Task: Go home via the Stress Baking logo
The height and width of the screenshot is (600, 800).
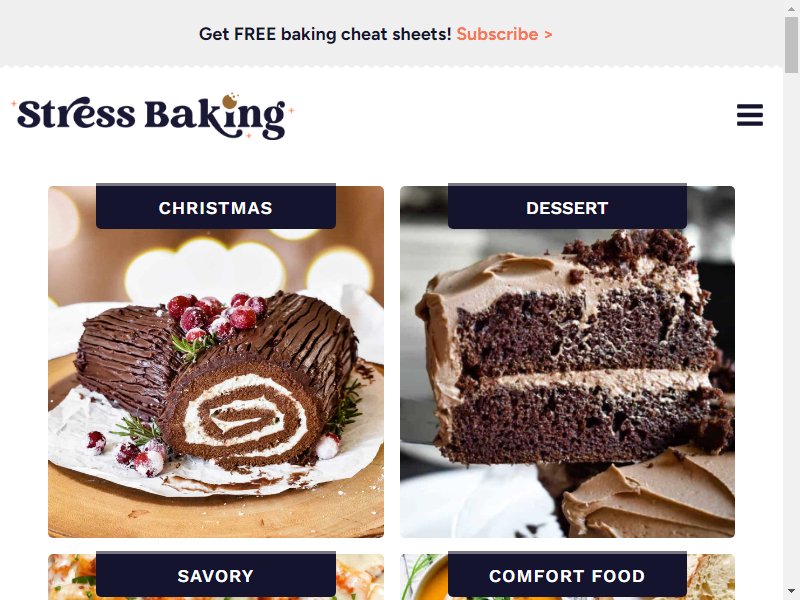Action: tap(152, 116)
